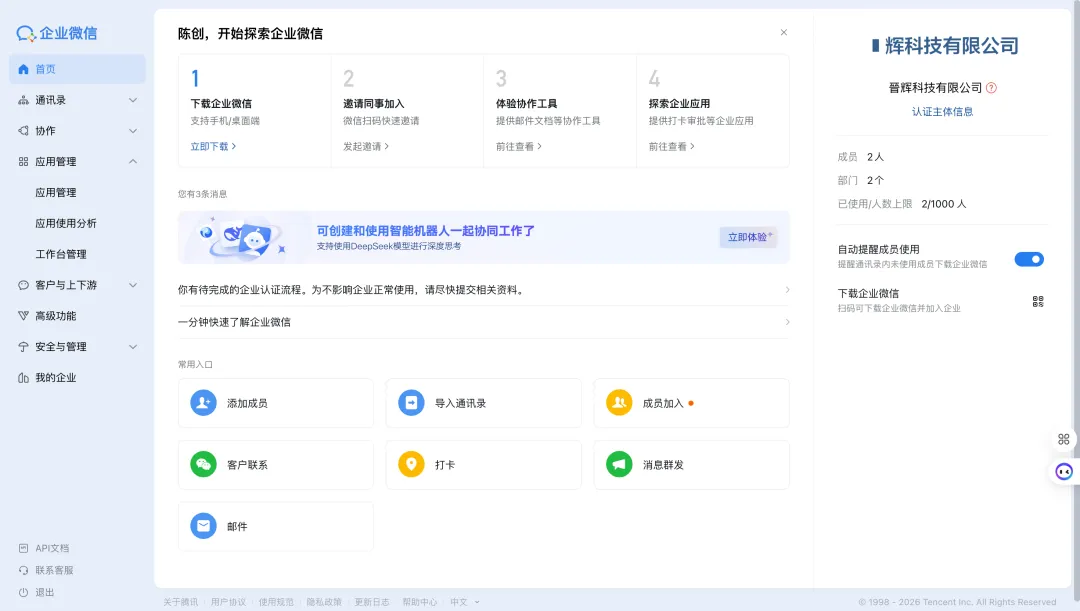Open 高级功能 in the sidebar
1080x611 pixels.
56,315
